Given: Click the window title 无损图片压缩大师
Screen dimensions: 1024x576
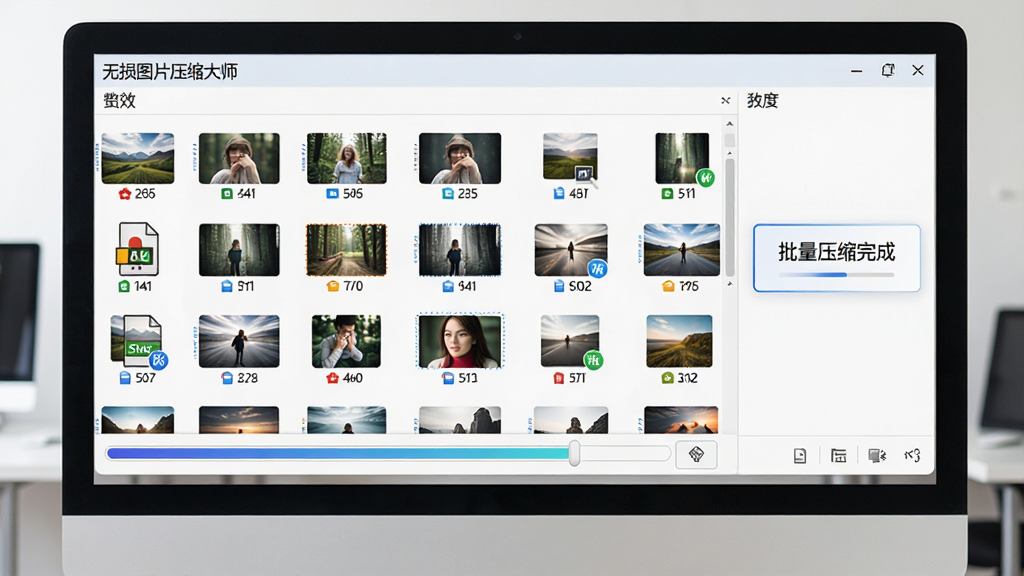Looking at the screenshot, I should (170, 71).
